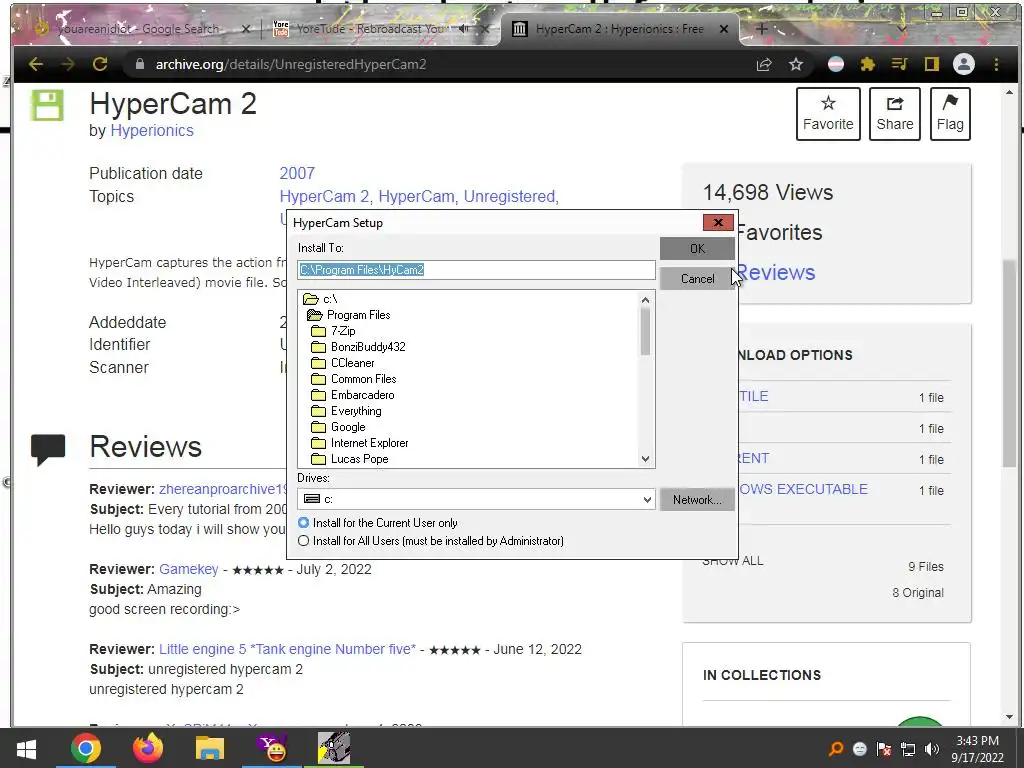Select the BonziBuddy432 folder
The height and width of the screenshot is (768, 1024).
point(359,347)
